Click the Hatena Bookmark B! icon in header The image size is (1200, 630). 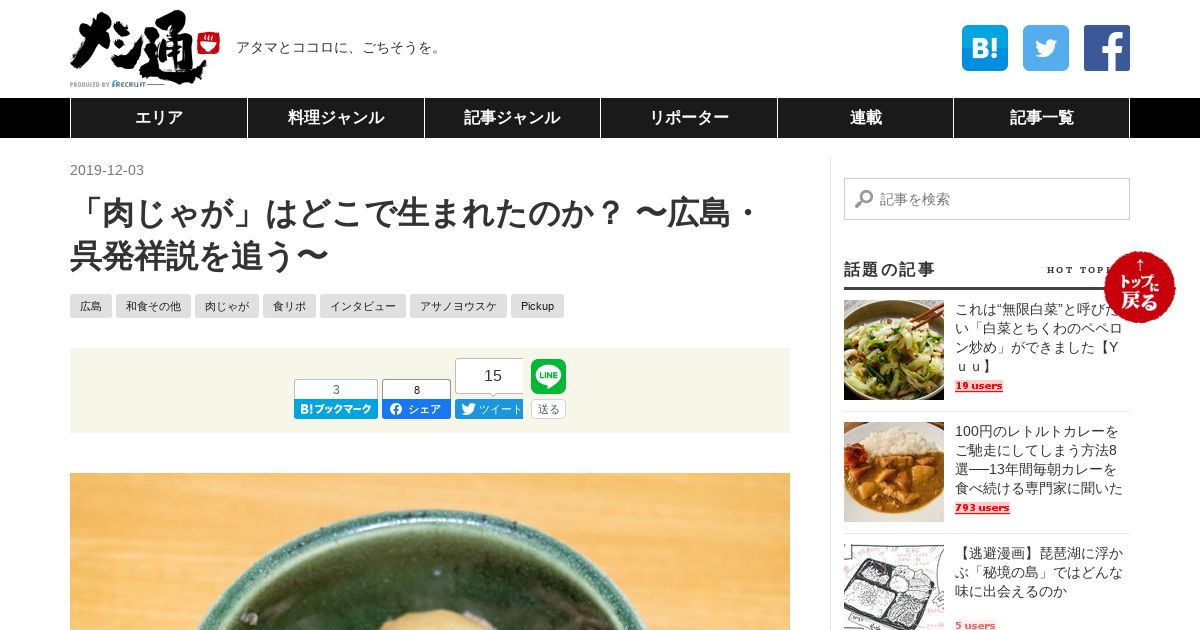coord(985,48)
